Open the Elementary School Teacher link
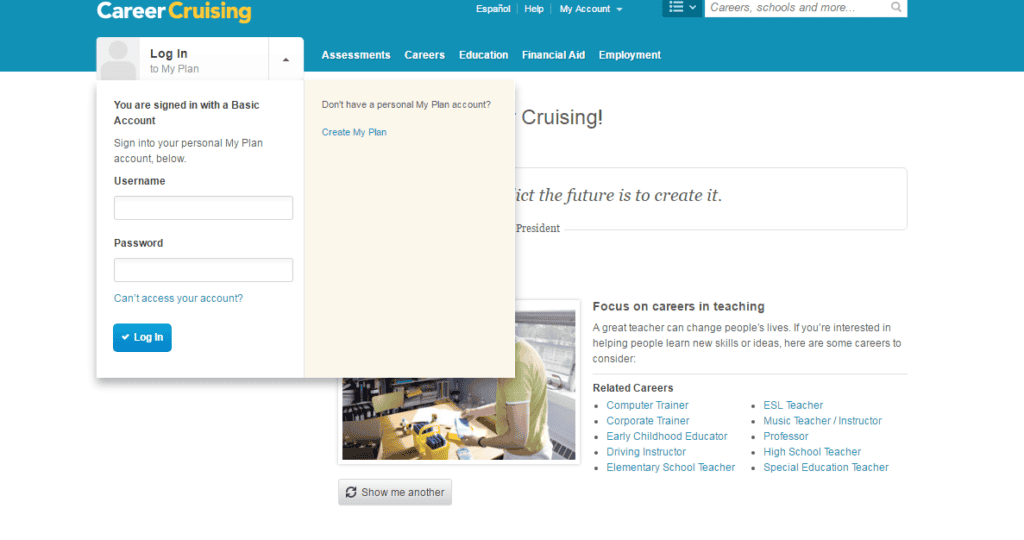Image resolution: width=1024 pixels, height=540 pixels. coord(671,468)
